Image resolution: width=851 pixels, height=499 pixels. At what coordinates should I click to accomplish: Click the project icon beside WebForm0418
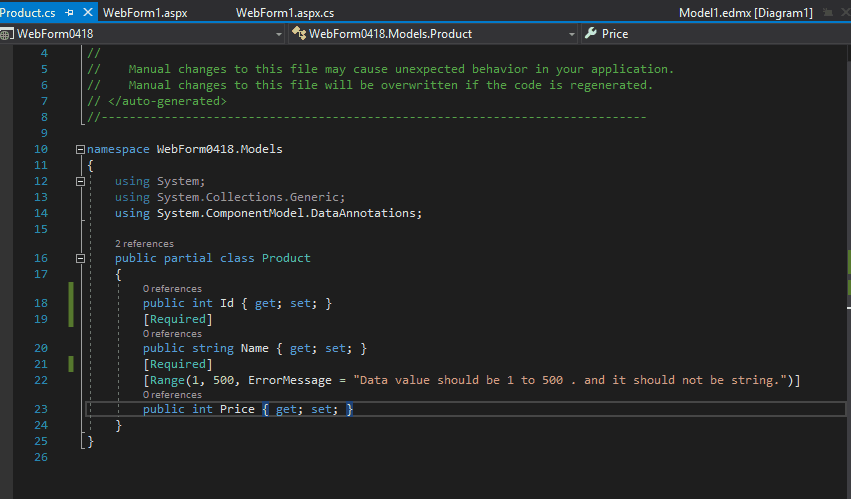click(7, 34)
